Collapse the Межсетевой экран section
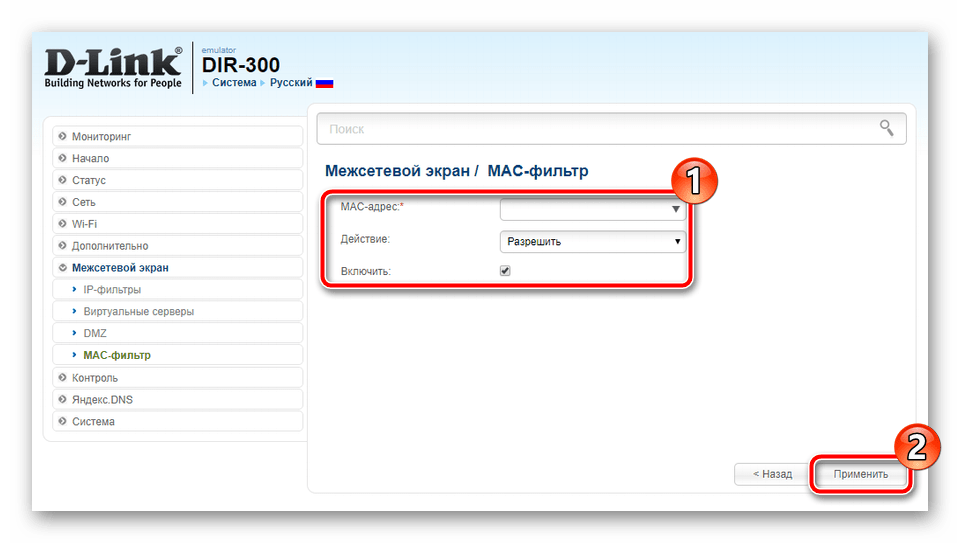Image resolution: width=960 pixels, height=543 pixels. (x=178, y=268)
